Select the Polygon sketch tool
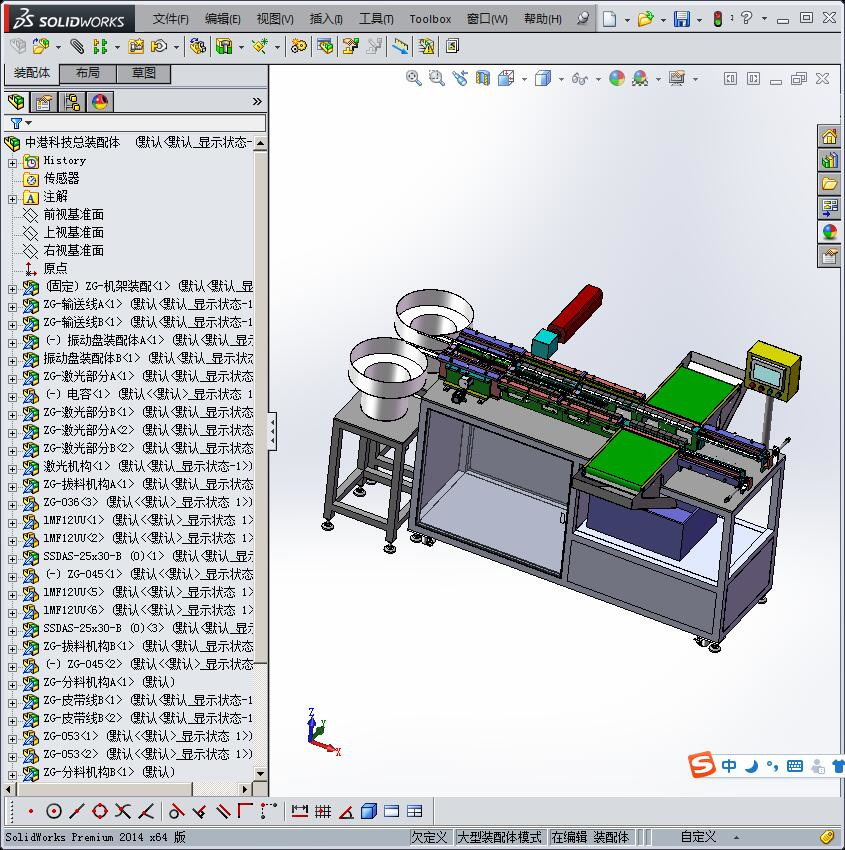This screenshot has height=850, width=845. coord(98,811)
